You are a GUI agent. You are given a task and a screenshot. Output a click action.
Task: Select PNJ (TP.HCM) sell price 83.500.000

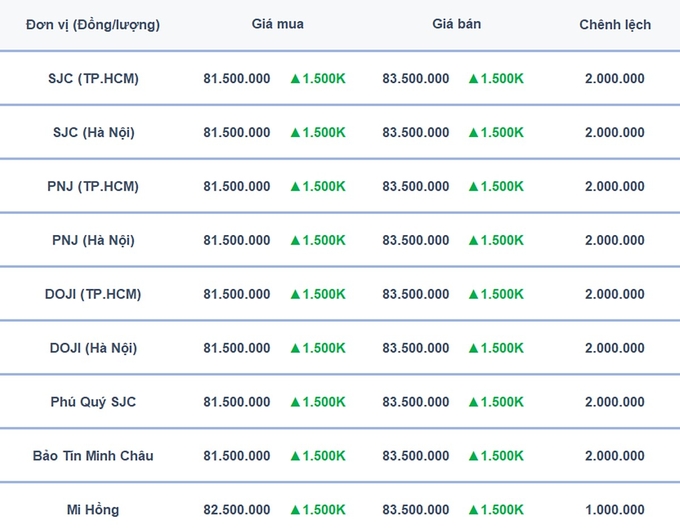[415, 186]
